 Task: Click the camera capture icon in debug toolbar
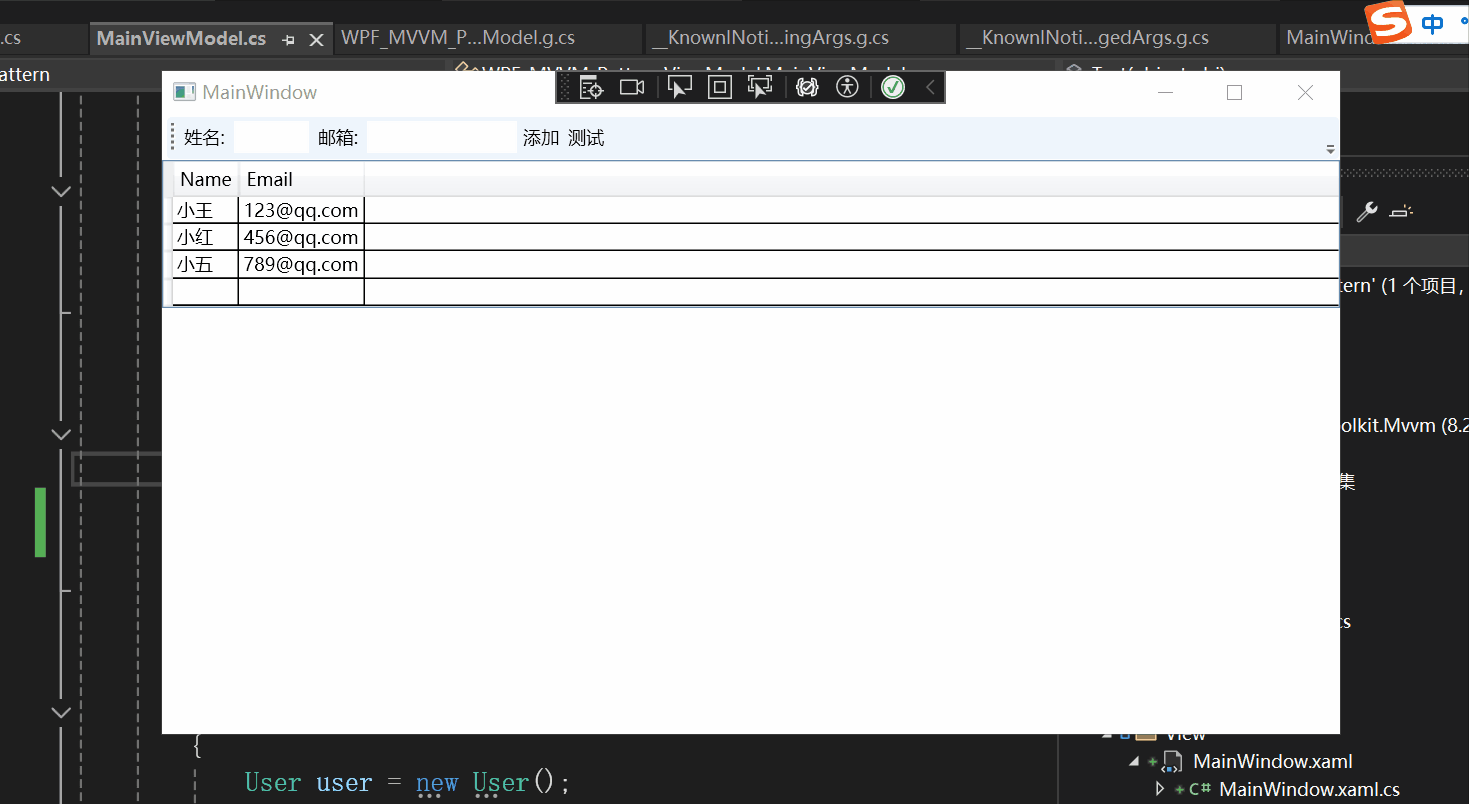pyautogui.click(x=631, y=87)
